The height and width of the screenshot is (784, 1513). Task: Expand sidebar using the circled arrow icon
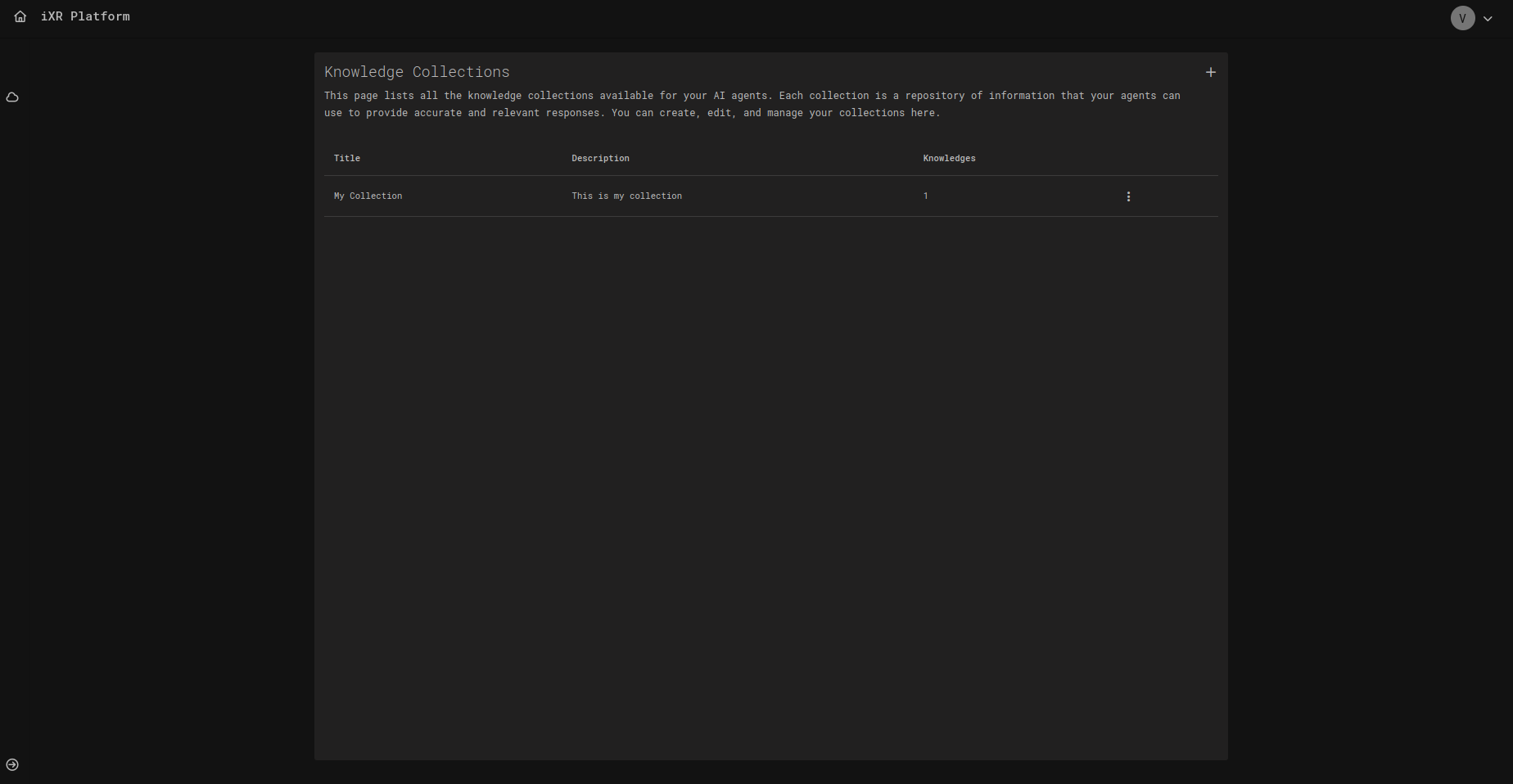(12, 764)
